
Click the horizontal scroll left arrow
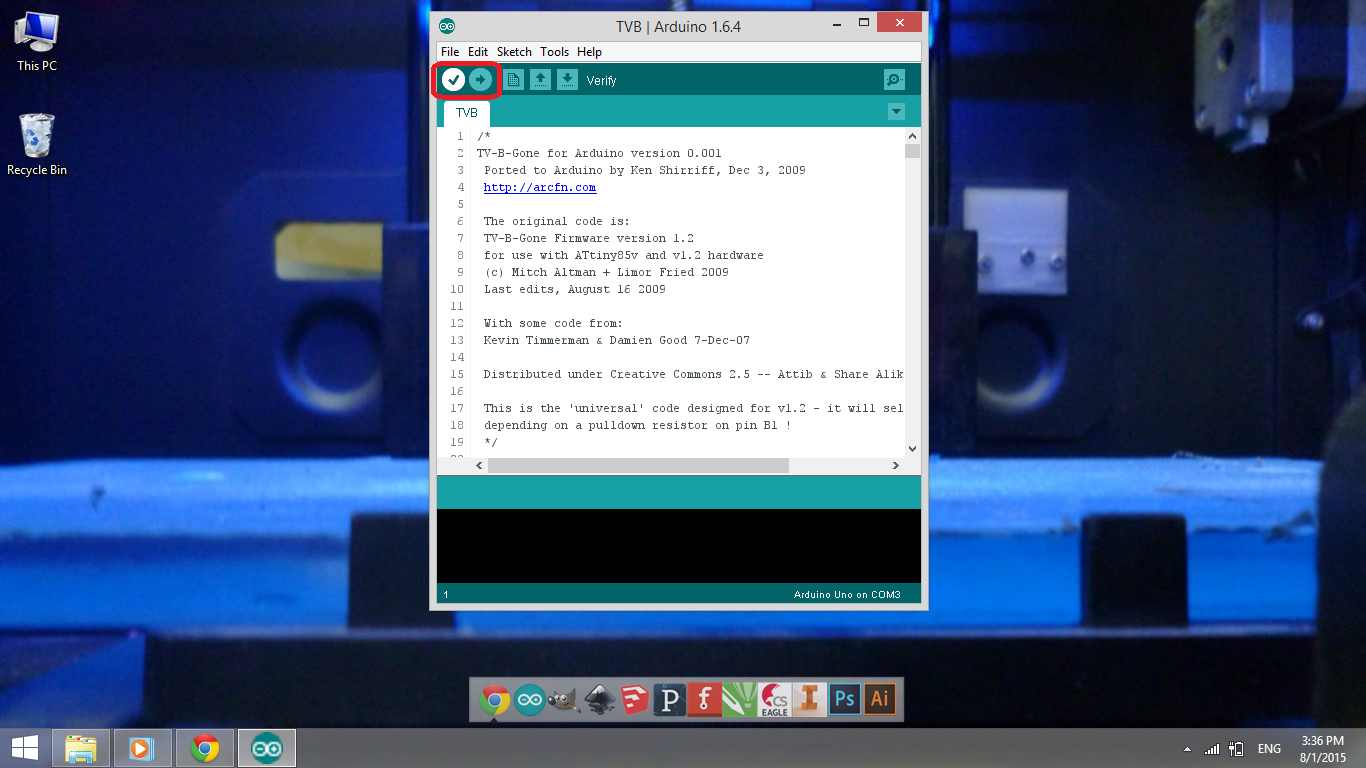(479, 465)
